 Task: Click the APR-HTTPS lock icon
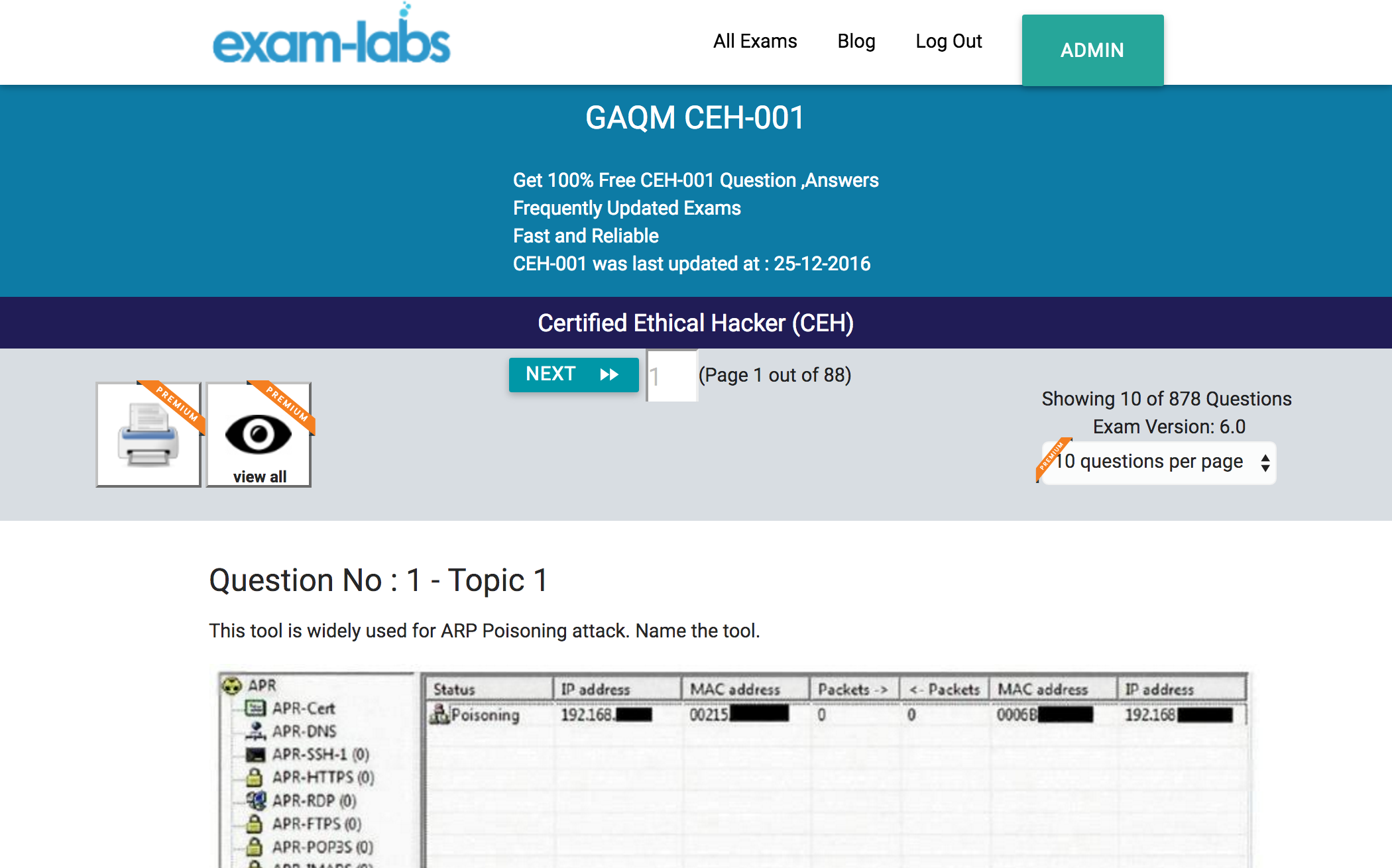pos(254,777)
